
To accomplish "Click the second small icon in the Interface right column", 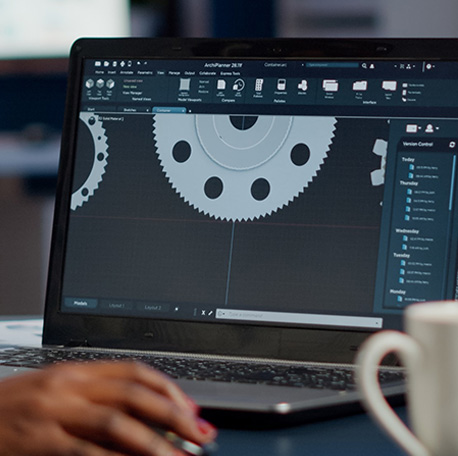I will (x=405, y=93).
